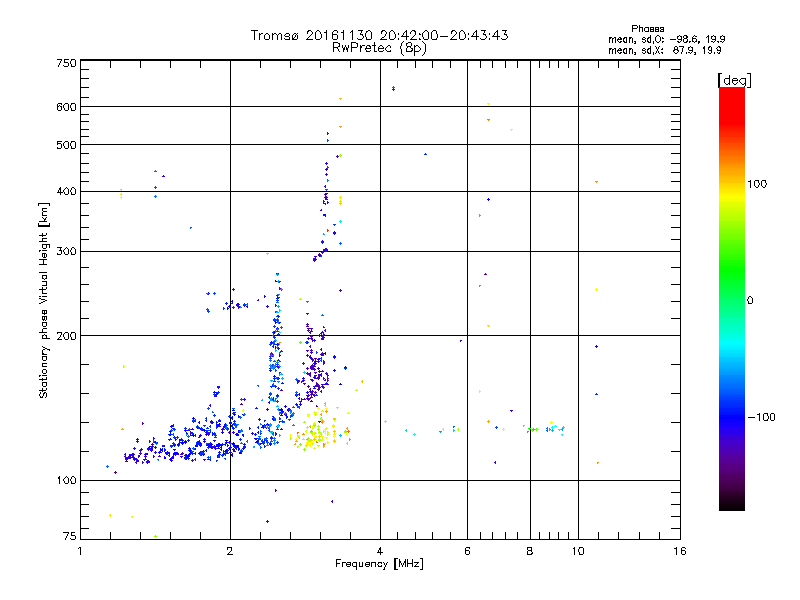Click the y-axis label "Stationary phase Virtual Height [km]"
The width and height of the screenshot is (800, 600).
[x=43, y=301]
